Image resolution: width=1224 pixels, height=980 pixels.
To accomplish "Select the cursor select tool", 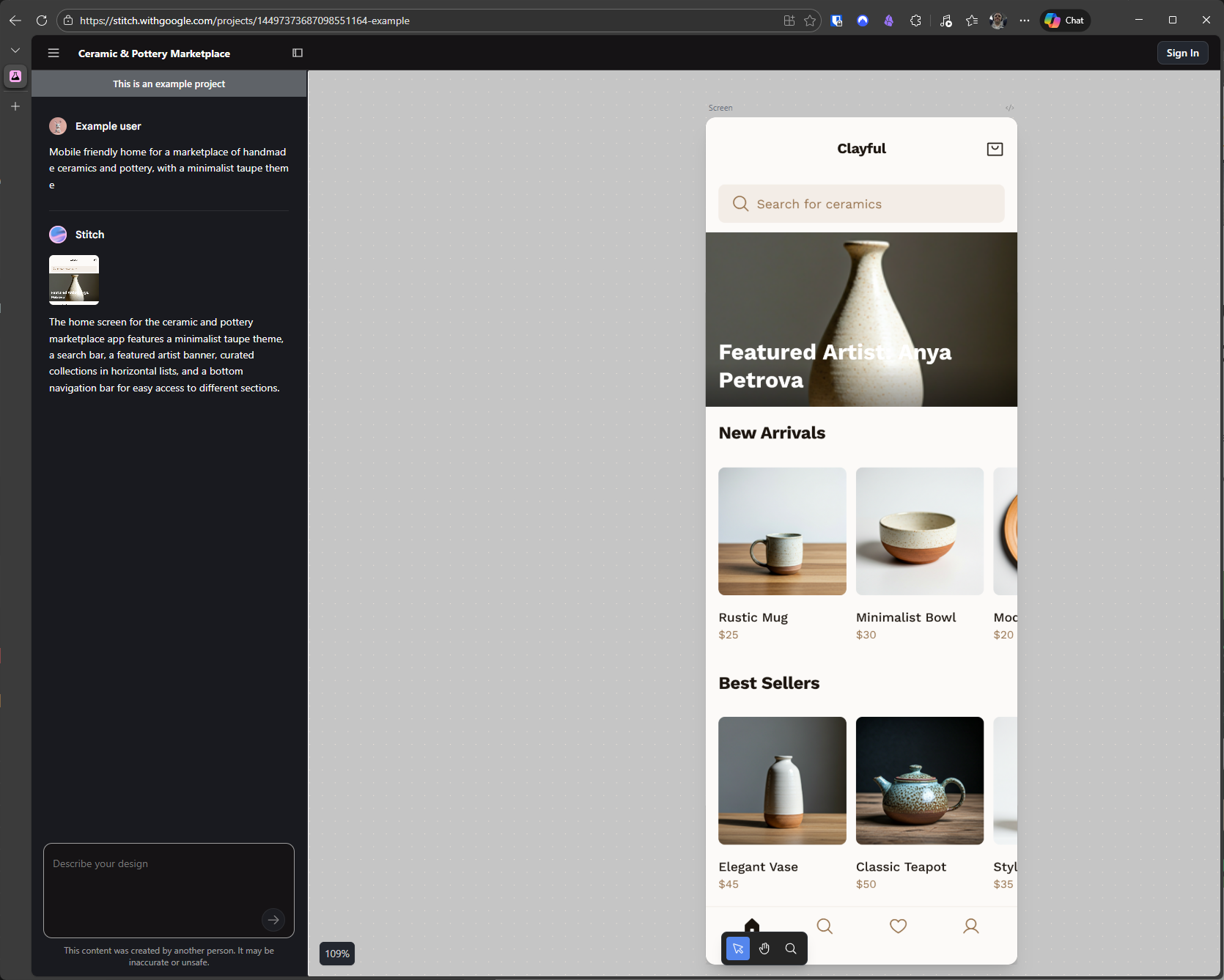I will (738, 948).
